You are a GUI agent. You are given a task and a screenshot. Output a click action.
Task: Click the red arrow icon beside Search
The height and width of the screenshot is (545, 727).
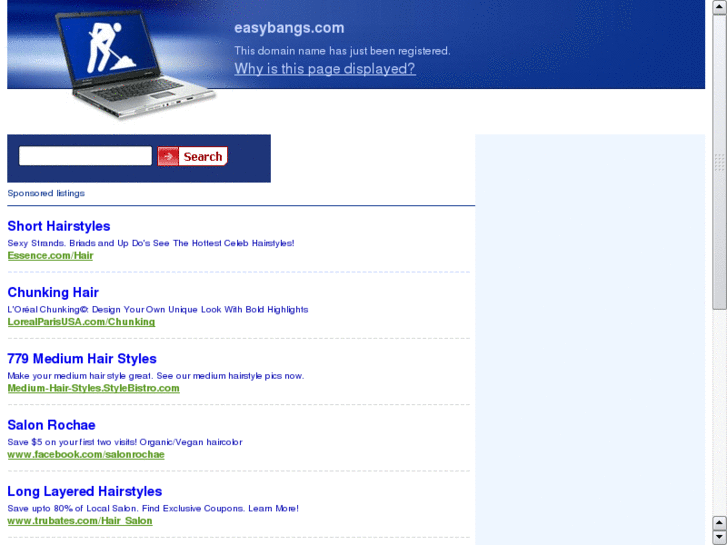[x=168, y=156]
